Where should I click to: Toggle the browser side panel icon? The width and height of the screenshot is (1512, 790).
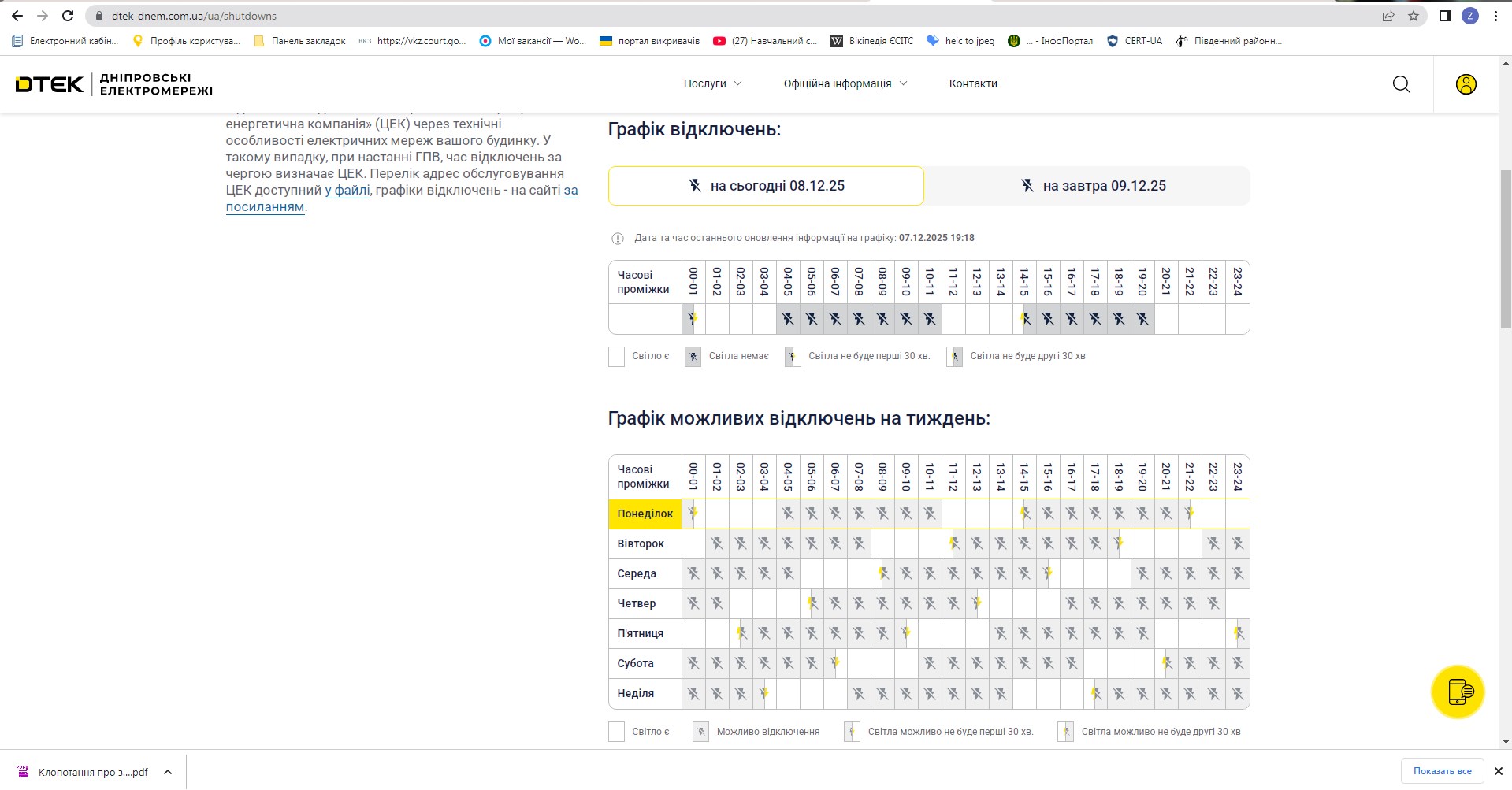point(1444,16)
